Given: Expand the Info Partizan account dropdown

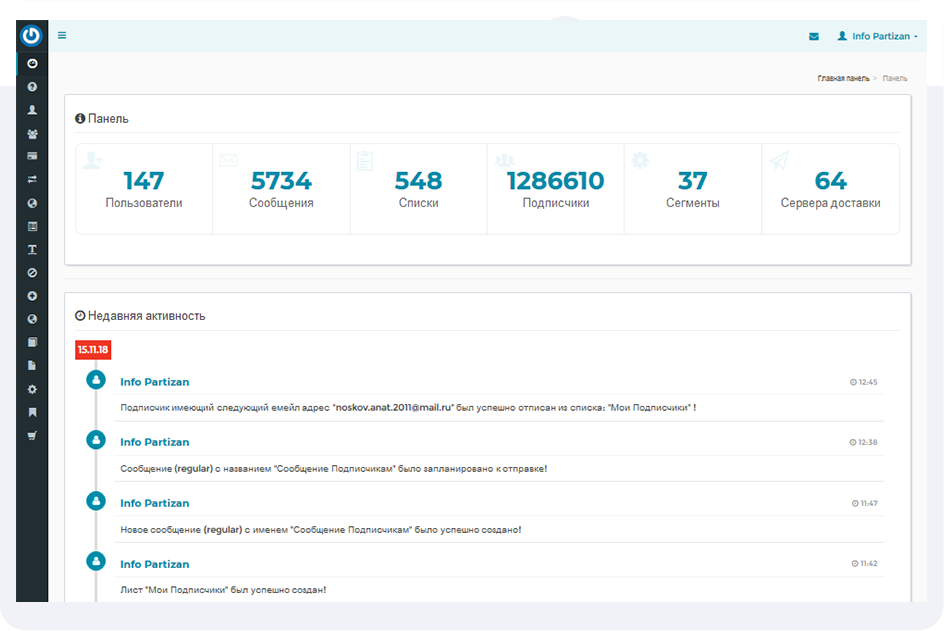Looking at the screenshot, I should coord(878,36).
